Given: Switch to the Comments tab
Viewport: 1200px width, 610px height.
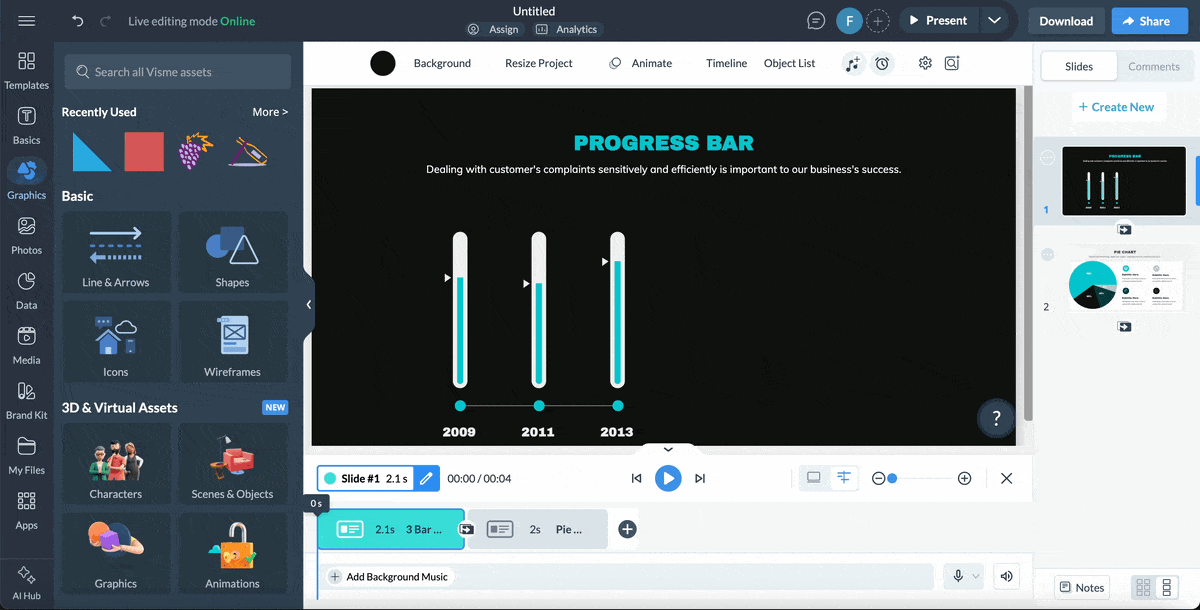Looking at the screenshot, I should pos(1155,66).
